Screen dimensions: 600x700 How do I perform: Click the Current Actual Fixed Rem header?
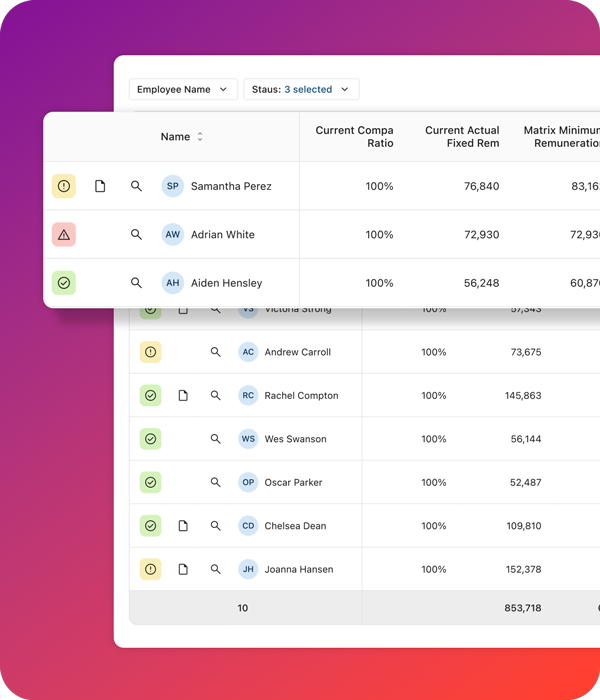(x=461, y=137)
